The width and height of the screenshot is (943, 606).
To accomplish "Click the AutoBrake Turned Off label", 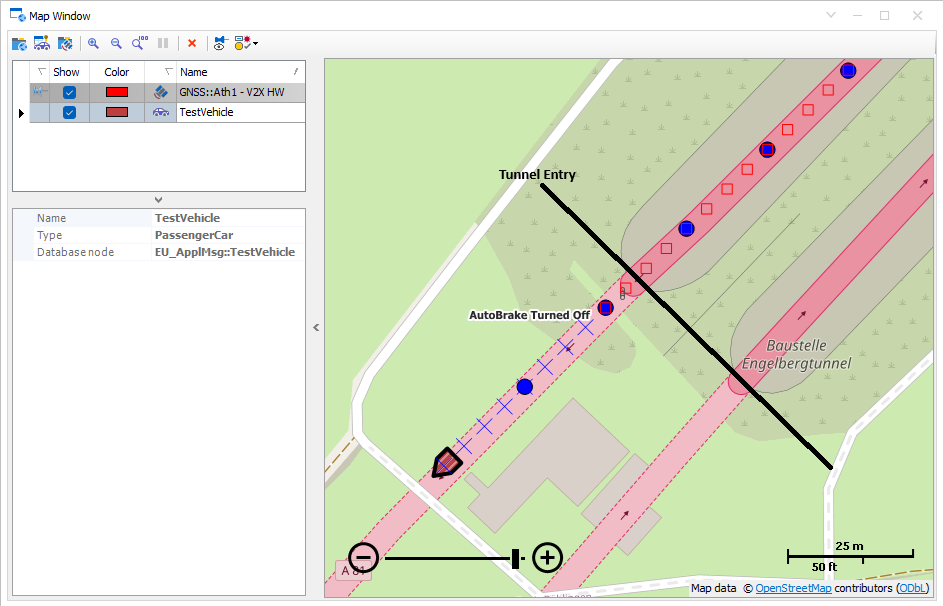I will (x=529, y=315).
